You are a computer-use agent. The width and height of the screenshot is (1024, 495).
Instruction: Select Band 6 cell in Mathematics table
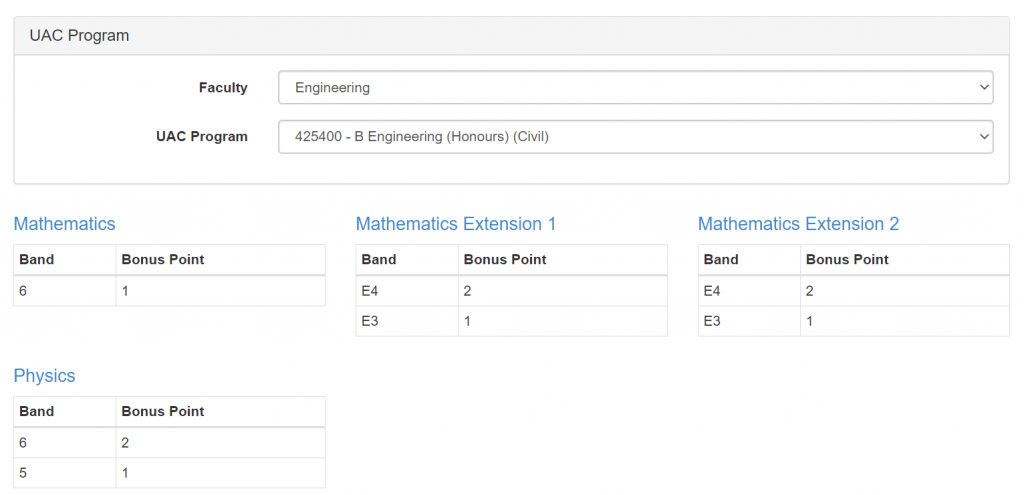click(24, 291)
